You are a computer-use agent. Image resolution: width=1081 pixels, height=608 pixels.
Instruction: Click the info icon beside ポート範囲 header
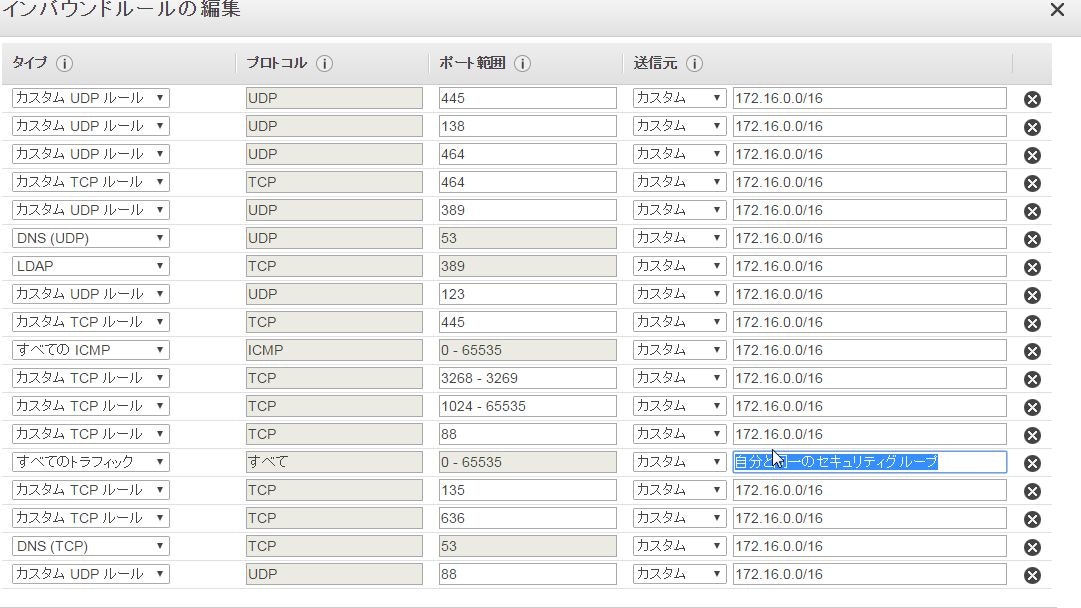click(523, 63)
